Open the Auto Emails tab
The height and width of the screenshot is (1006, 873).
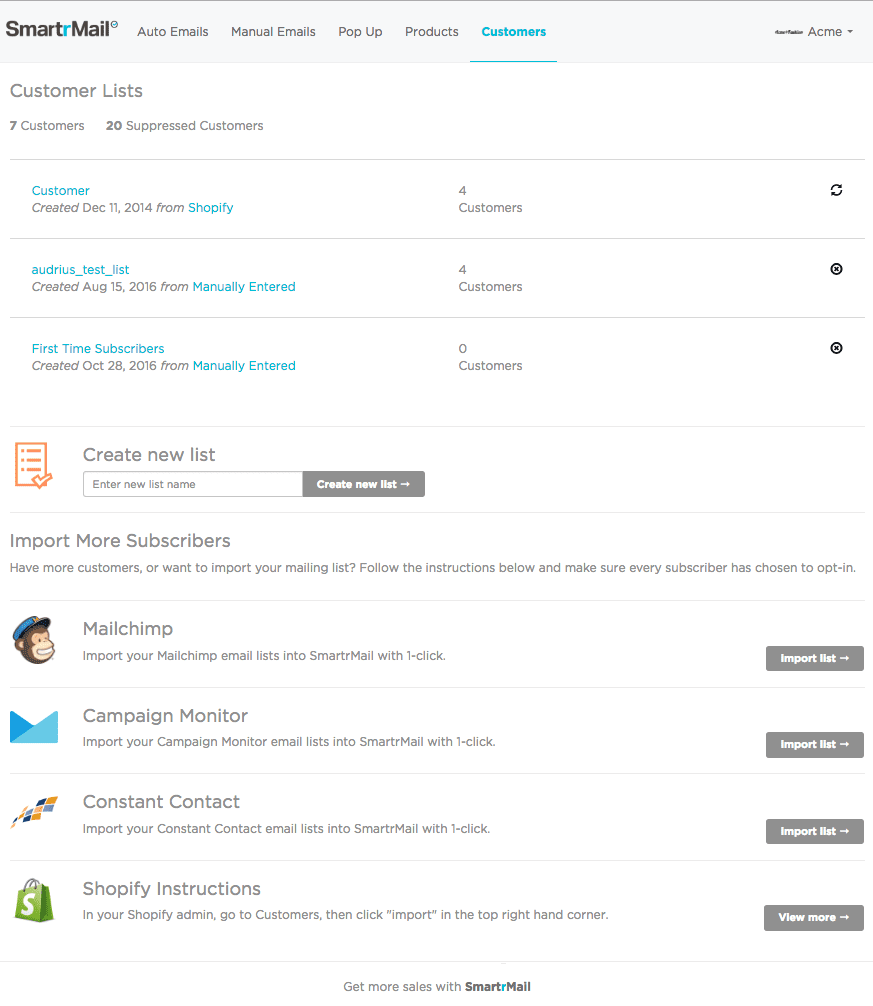(173, 32)
